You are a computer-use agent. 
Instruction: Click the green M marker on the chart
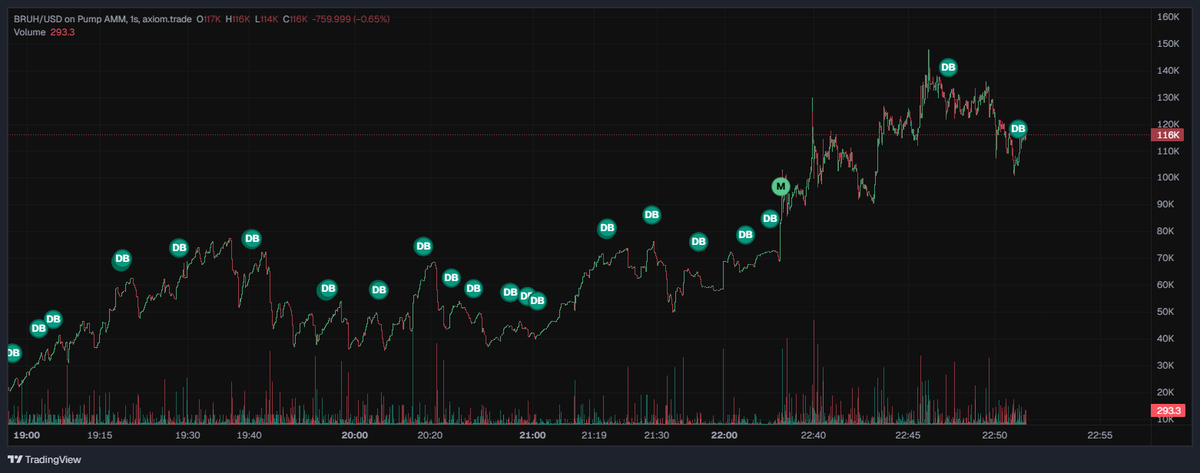(x=781, y=186)
